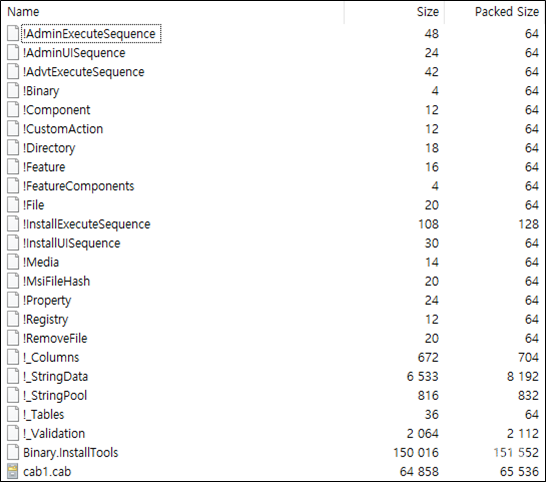Sort by the Packed Size column header
Screen dimensions: 546x482
coord(507,12)
